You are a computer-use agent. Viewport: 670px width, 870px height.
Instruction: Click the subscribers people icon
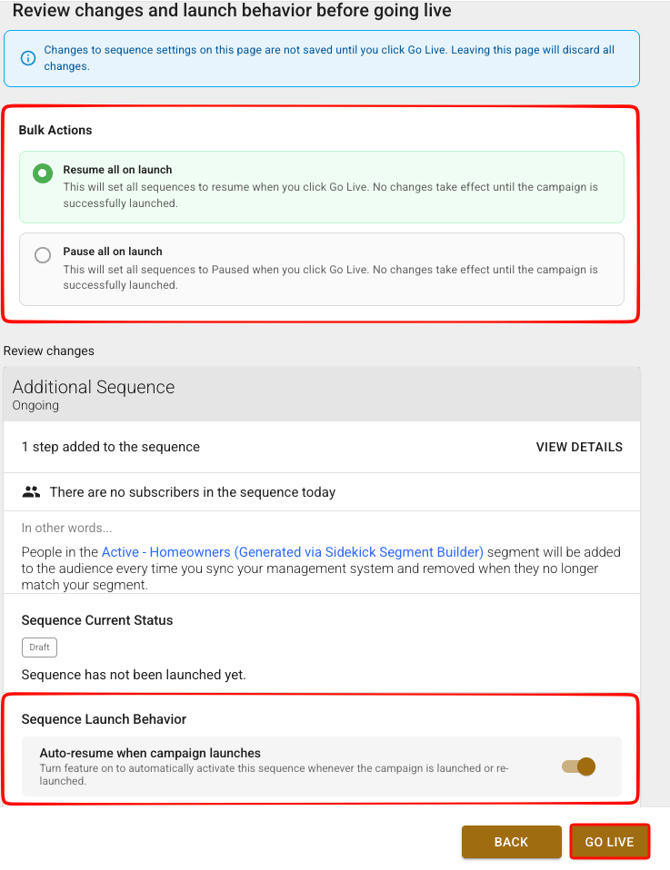click(x=31, y=492)
